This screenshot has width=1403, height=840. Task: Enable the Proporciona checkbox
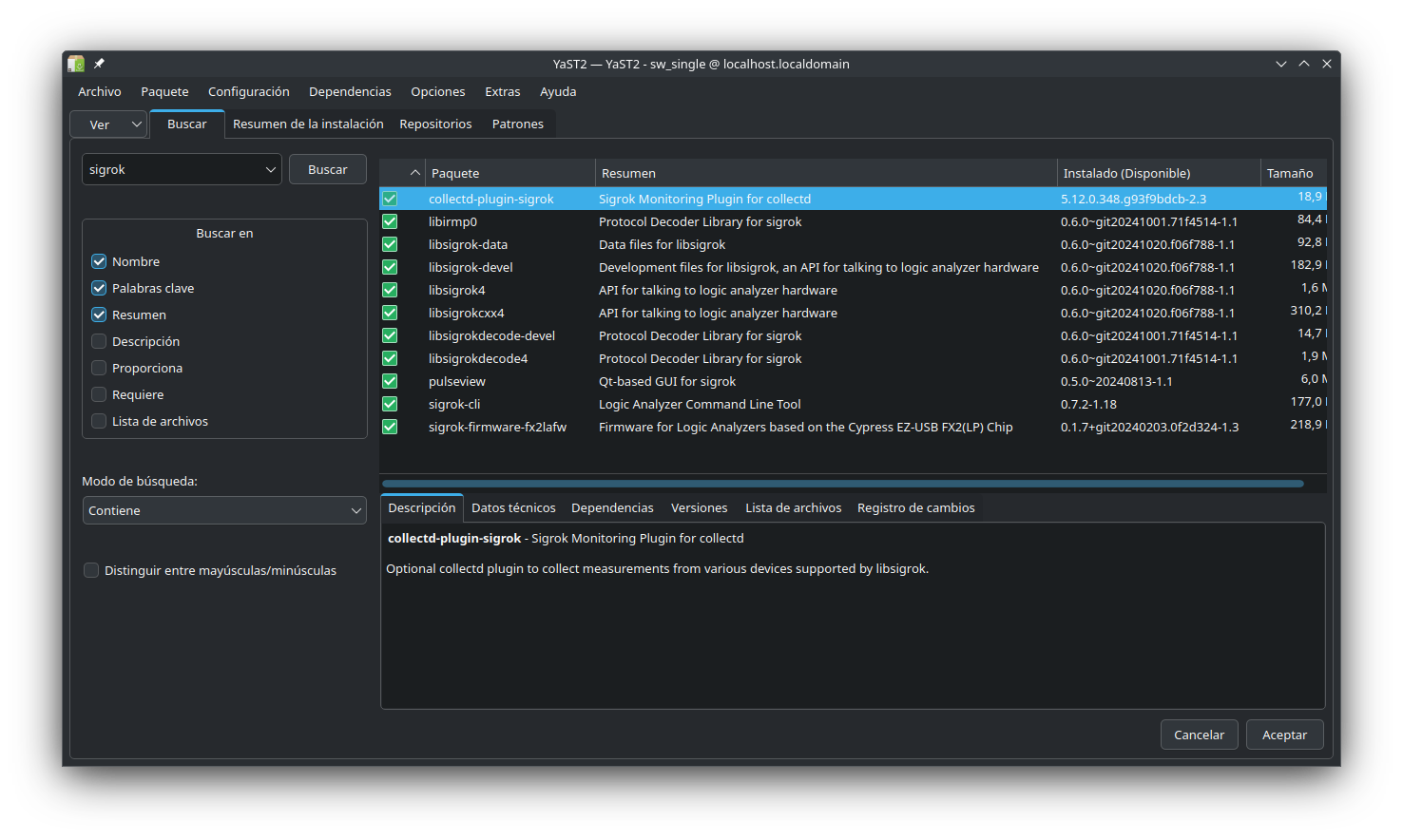(x=99, y=368)
